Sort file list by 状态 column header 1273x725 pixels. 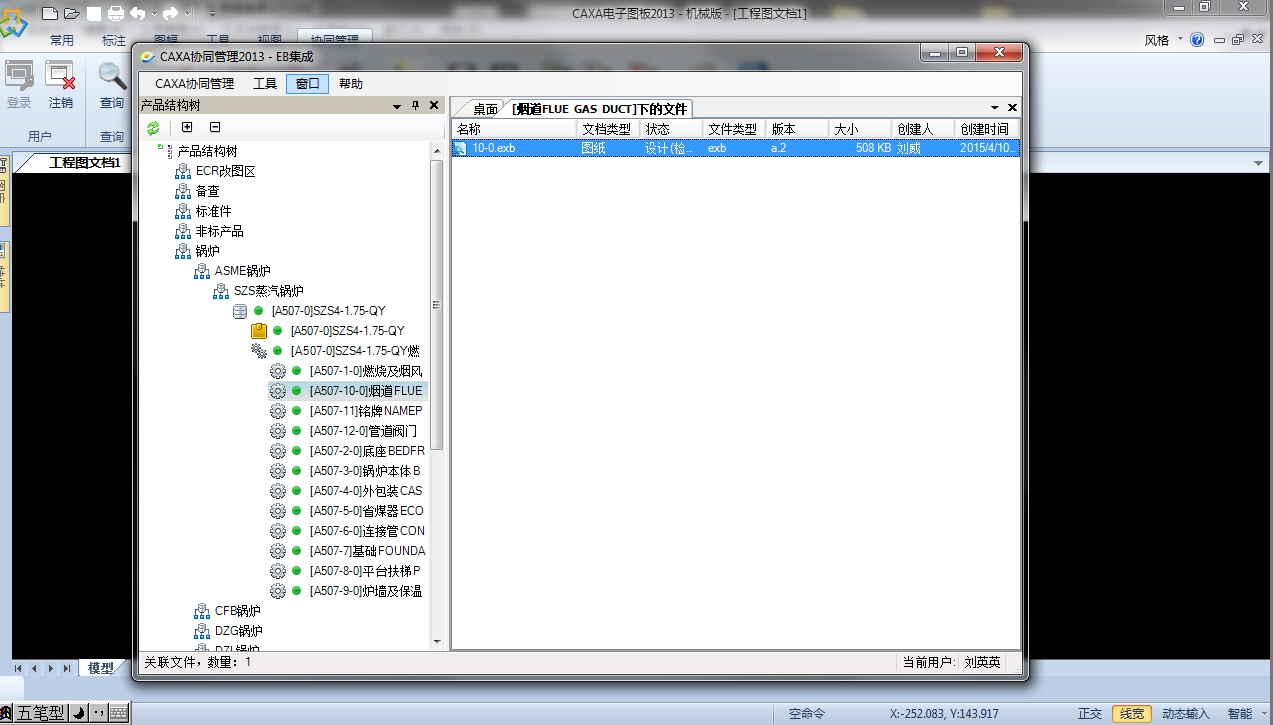click(x=672, y=129)
